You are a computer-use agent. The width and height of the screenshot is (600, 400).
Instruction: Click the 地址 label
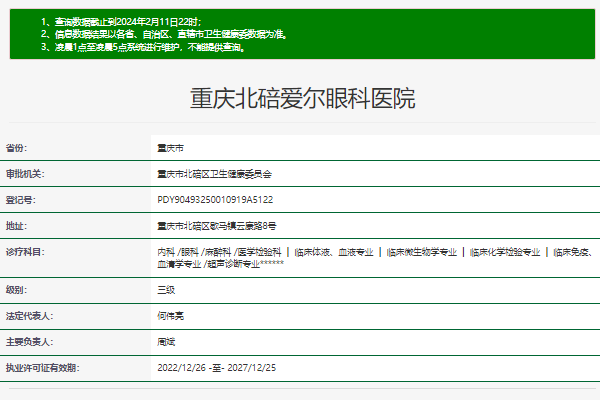16,226
